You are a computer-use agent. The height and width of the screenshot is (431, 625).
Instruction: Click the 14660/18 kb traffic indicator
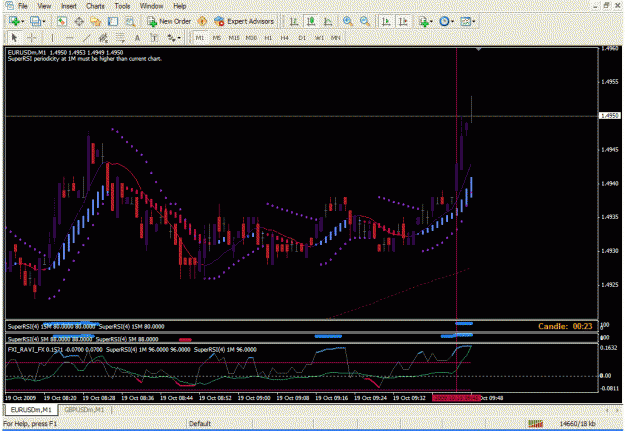[x=577, y=423]
